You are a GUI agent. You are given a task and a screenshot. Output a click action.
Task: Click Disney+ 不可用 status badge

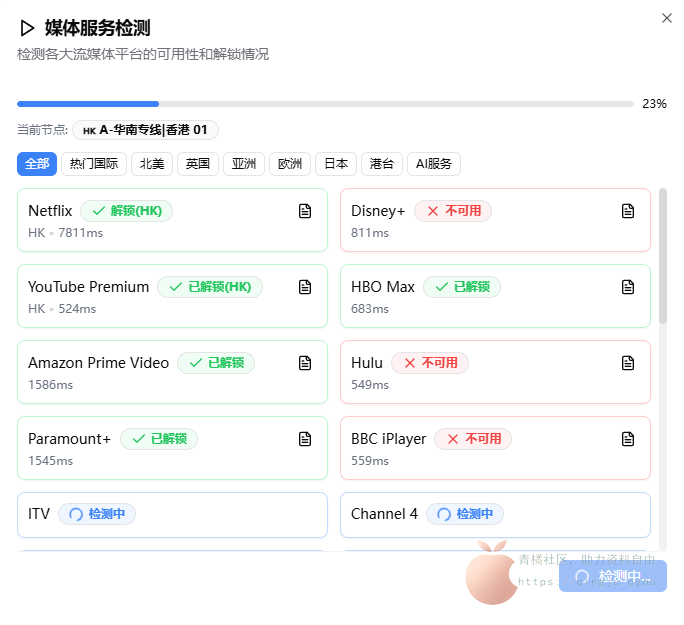click(453, 211)
